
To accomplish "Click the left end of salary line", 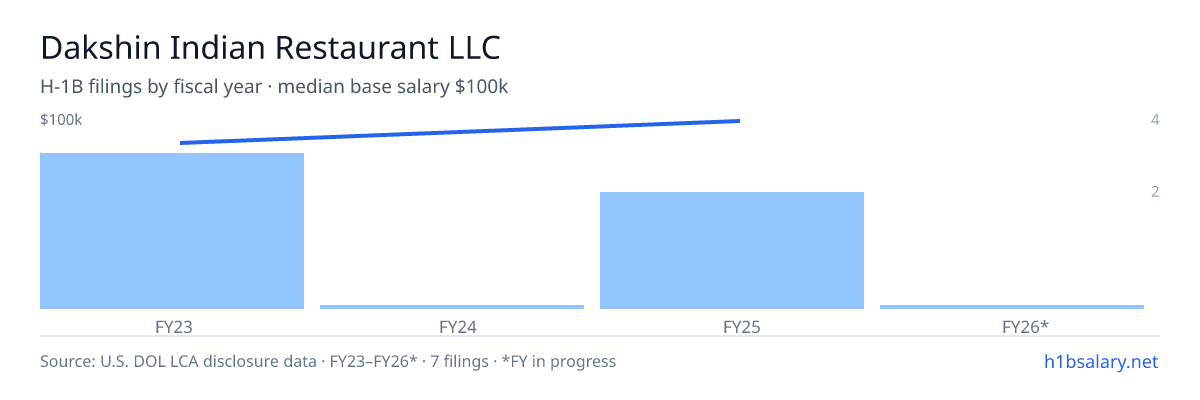I will coord(181,143).
